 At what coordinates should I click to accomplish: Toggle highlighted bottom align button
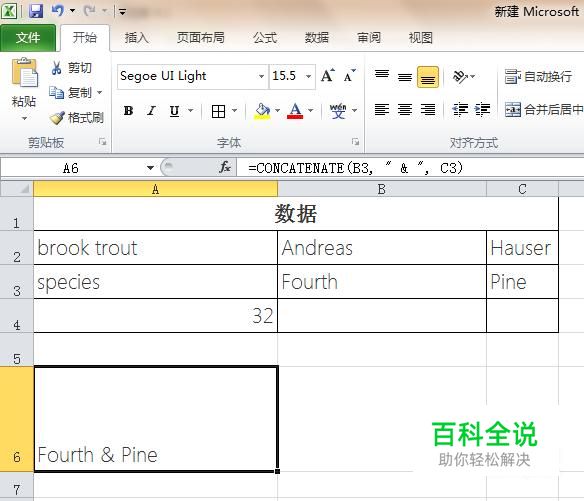pos(428,77)
